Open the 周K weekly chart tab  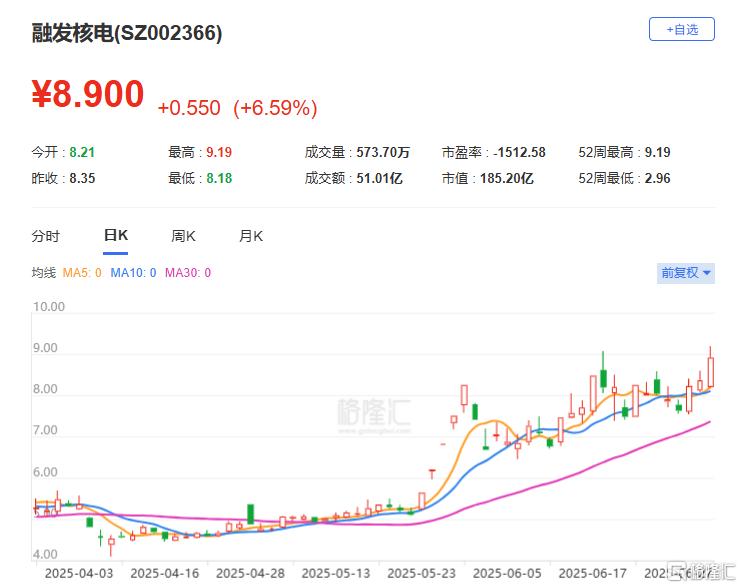tap(183, 236)
